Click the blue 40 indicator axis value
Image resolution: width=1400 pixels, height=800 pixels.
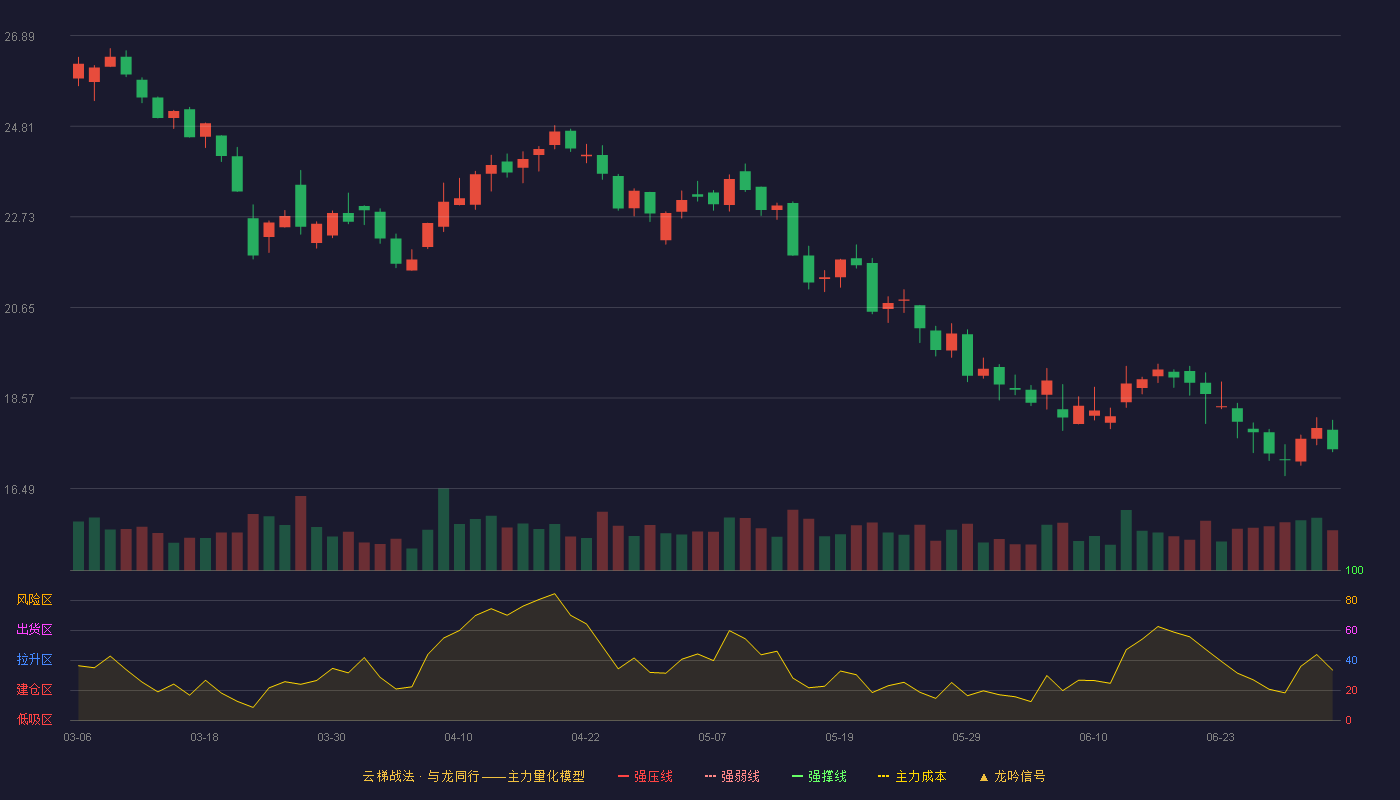coord(1351,661)
